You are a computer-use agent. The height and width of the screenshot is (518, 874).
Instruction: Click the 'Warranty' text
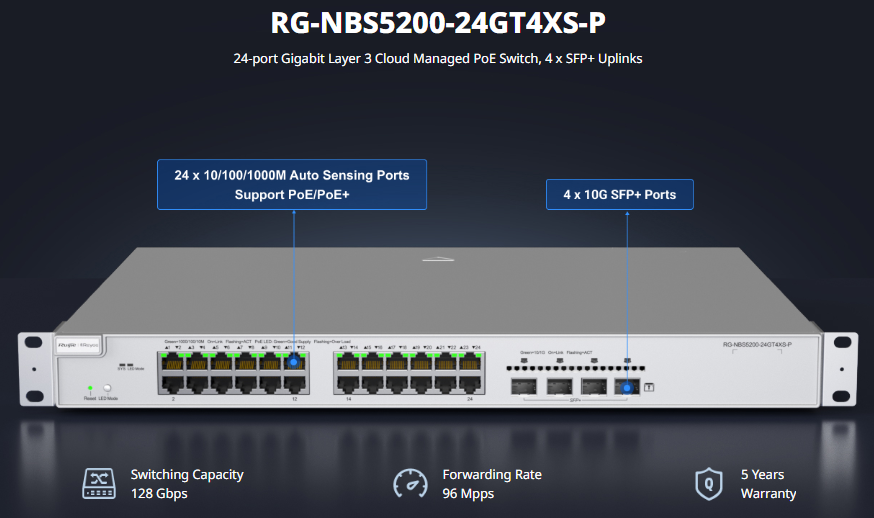[768, 493]
